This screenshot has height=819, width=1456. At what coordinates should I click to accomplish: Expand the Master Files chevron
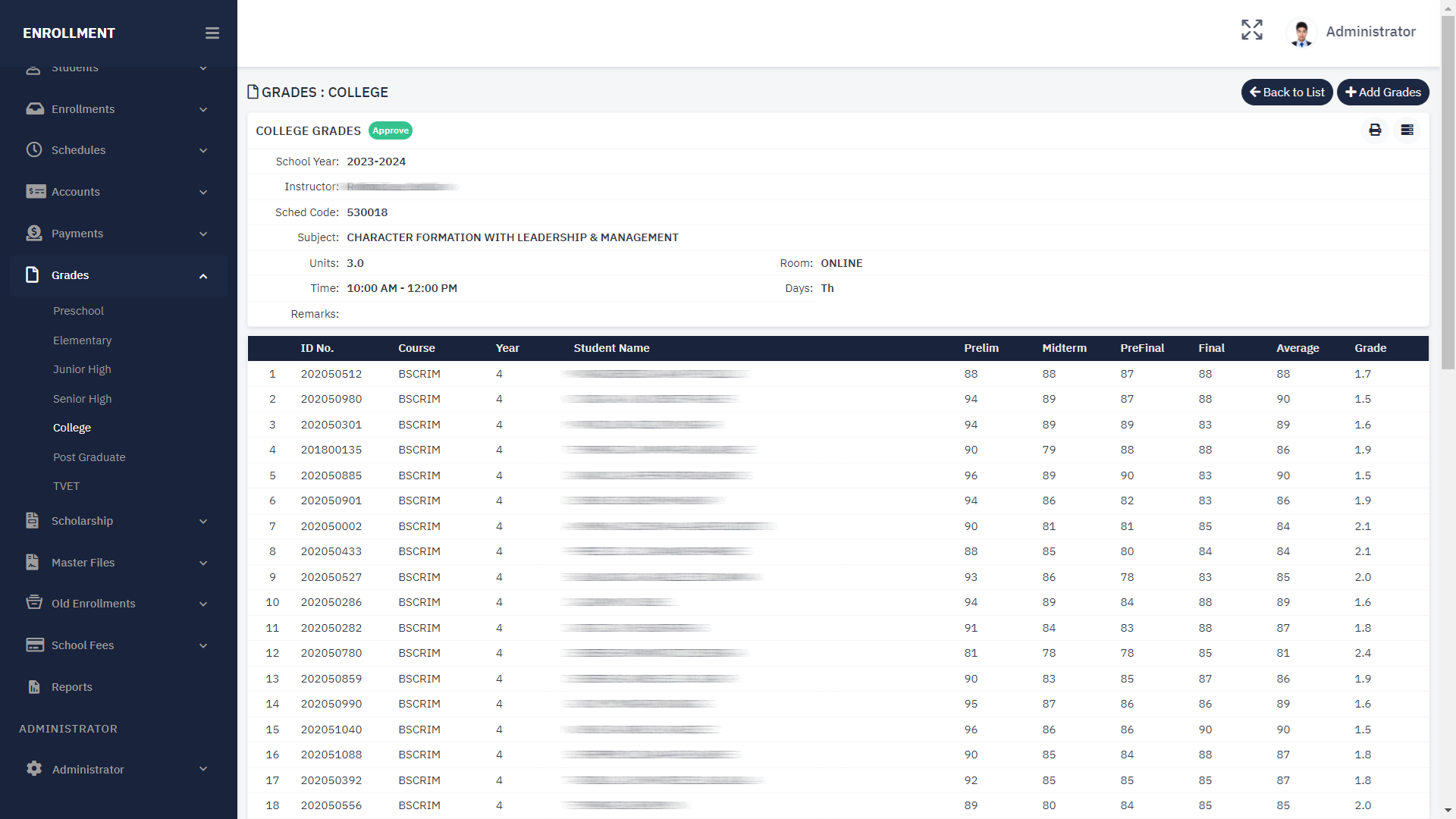(x=203, y=563)
